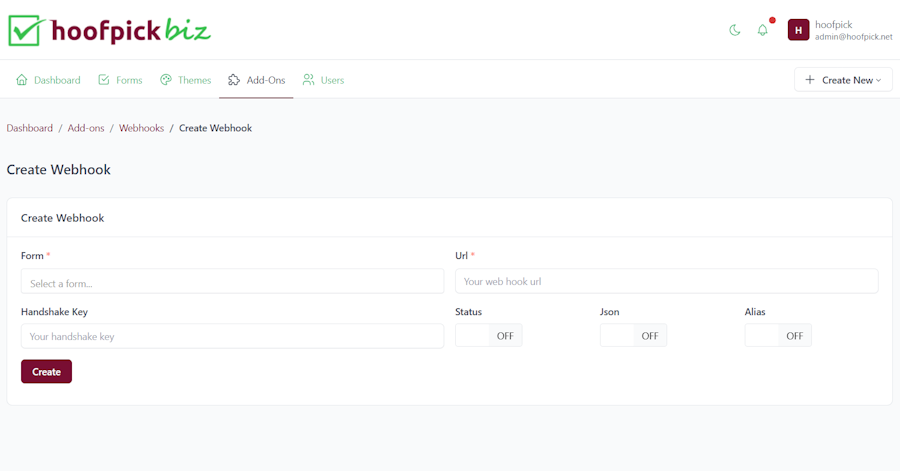Click the Users people icon
The width and height of the screenshot is (900, 471).
pos(309,80)
